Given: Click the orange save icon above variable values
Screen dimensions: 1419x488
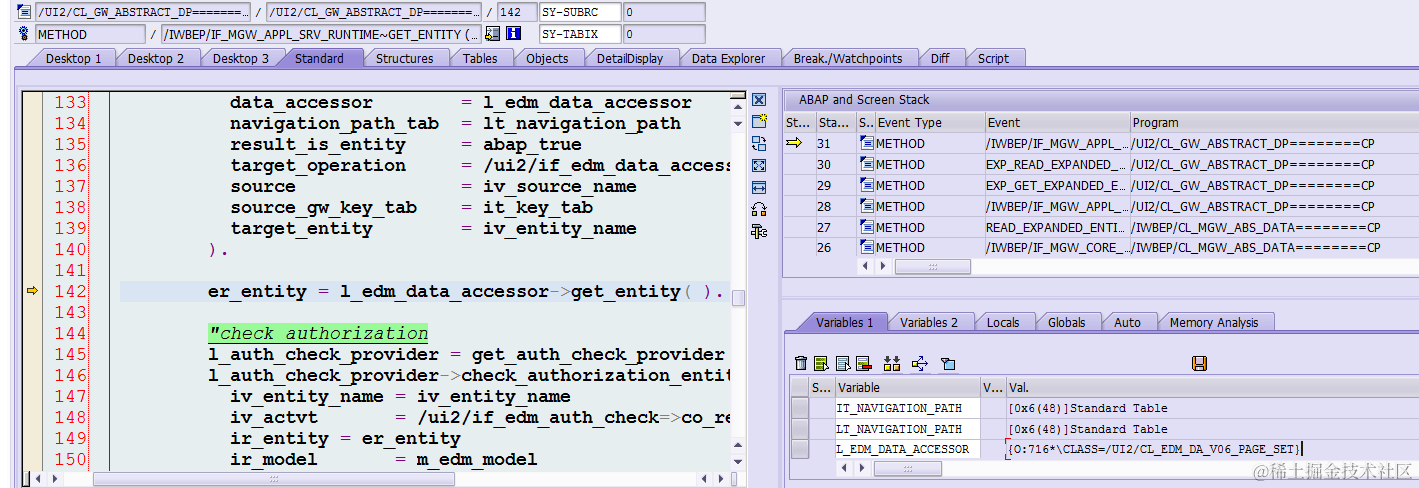Looking at the screenshot, I should (x=1200, y=363).
